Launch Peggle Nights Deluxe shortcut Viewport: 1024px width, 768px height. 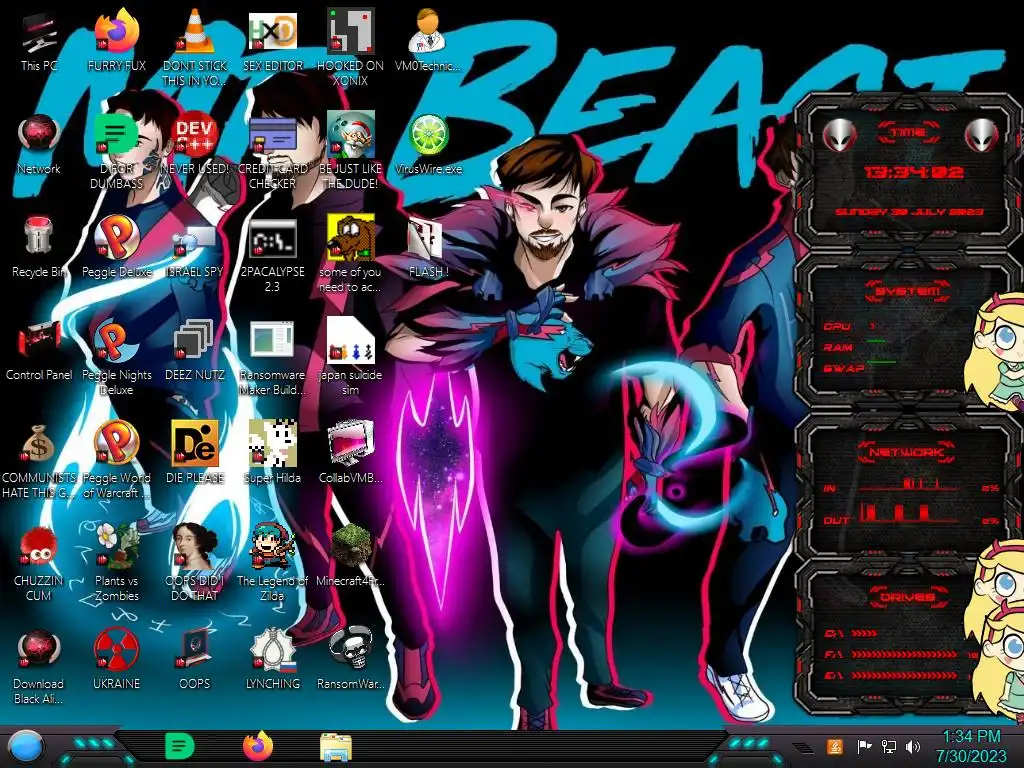(x=116, y=341)
